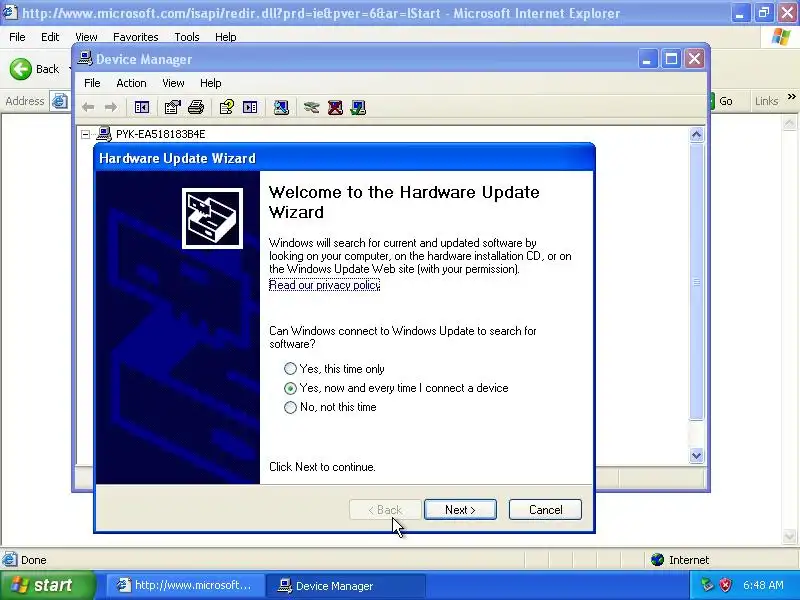Switch to the microsoft.com IE taskbar button
The height and width of the screenshot is (600, 800).
pyautogui.click(x=185, y=586)
